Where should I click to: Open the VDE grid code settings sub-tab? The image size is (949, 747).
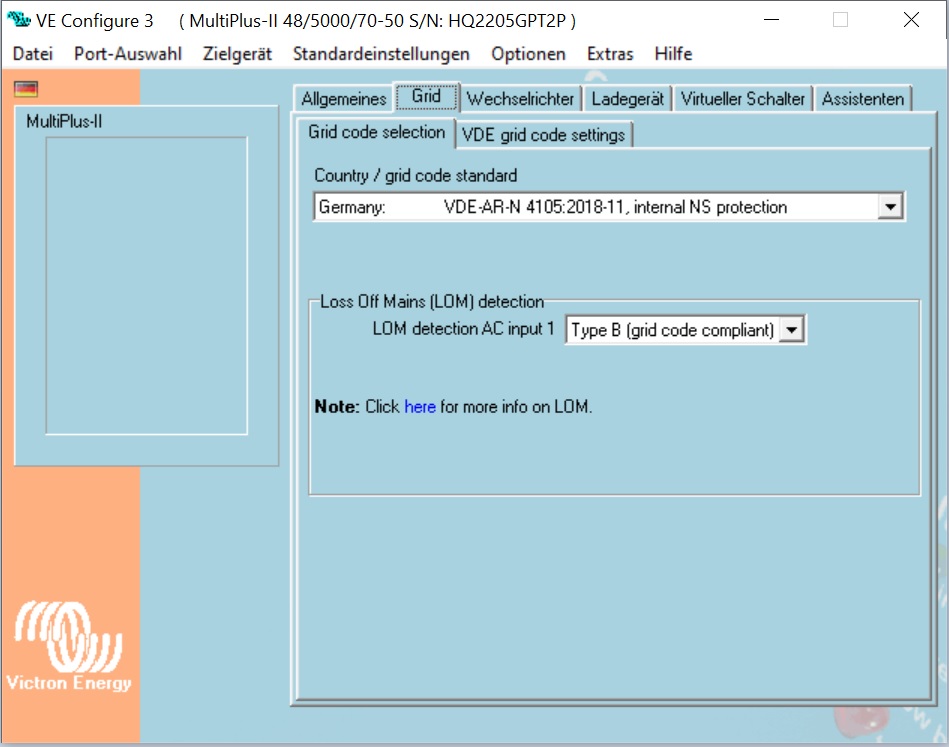tap(543, 134)
